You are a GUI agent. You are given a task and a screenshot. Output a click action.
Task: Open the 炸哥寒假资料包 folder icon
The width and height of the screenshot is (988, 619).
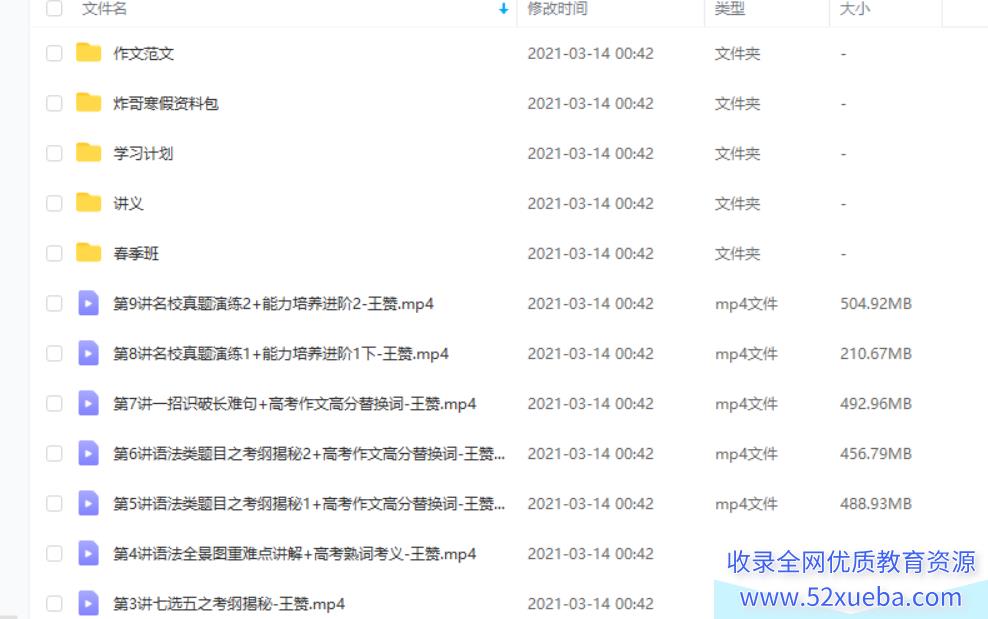[88, 103]
